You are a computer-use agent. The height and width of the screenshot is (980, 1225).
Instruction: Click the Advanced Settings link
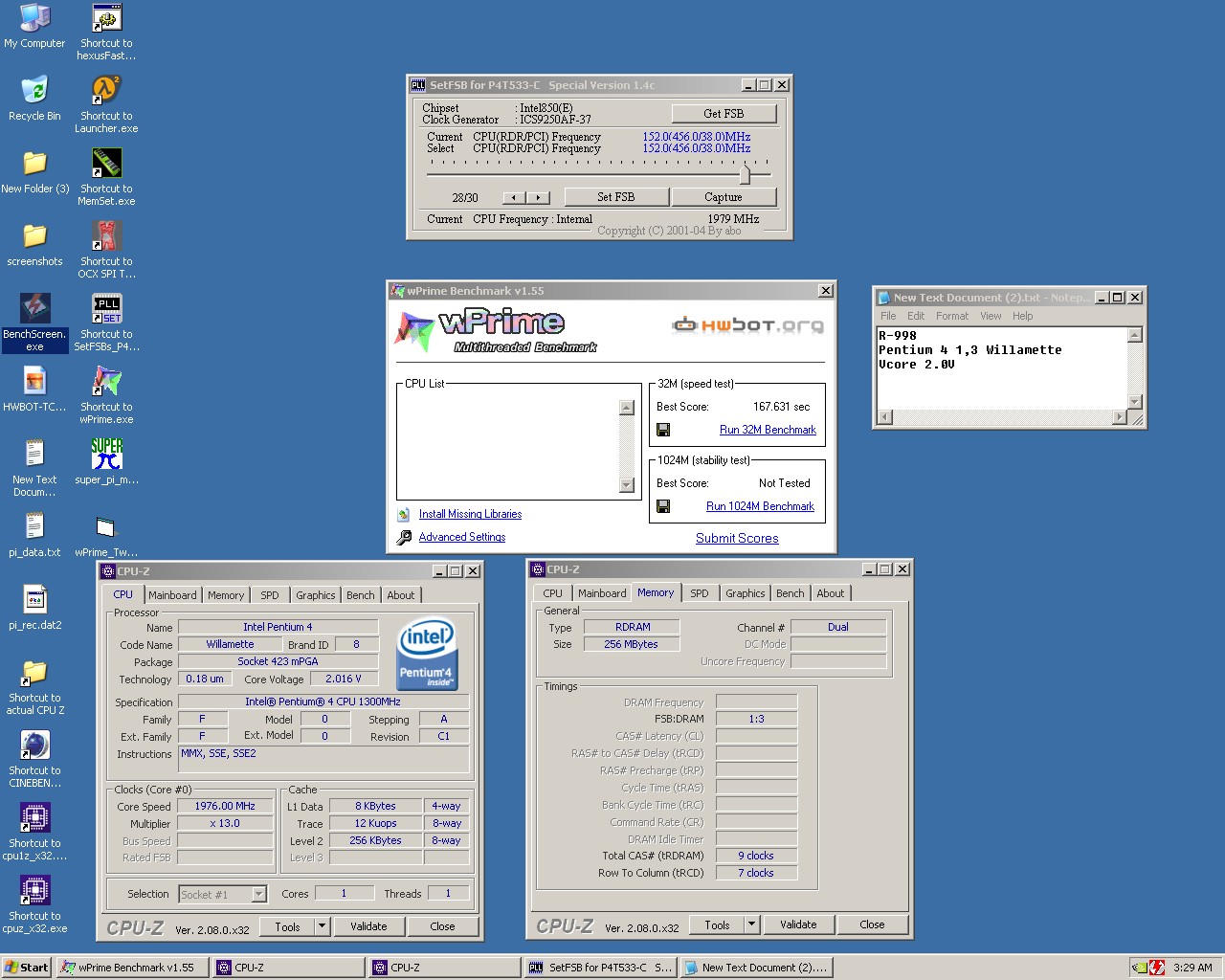(x=462, y=537)
